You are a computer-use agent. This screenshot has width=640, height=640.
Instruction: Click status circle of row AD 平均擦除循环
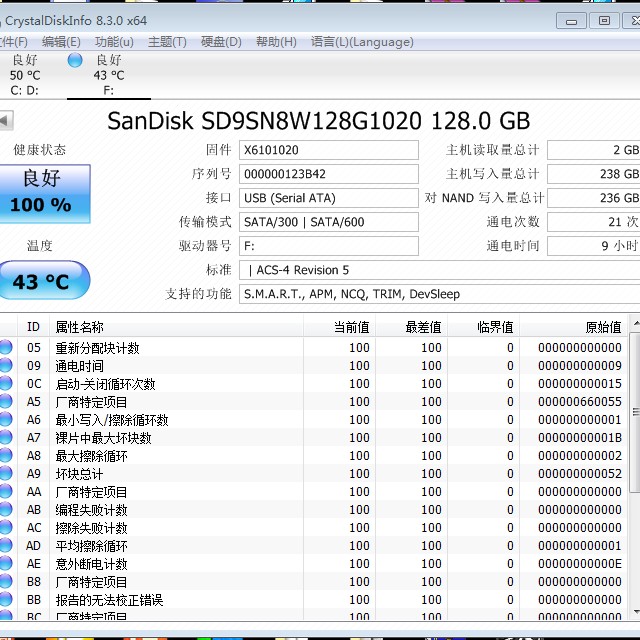[6, 545]
